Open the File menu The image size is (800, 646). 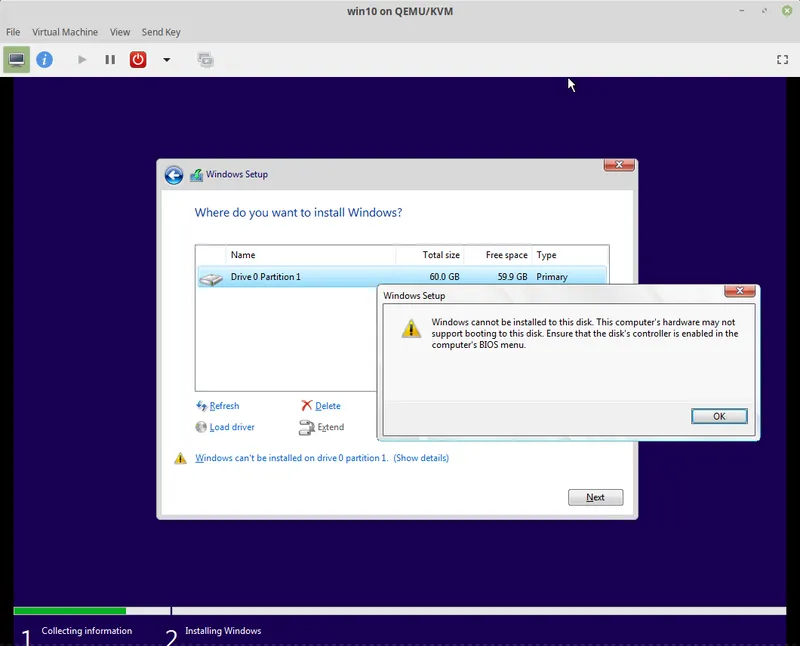click(x=13, y=32)
